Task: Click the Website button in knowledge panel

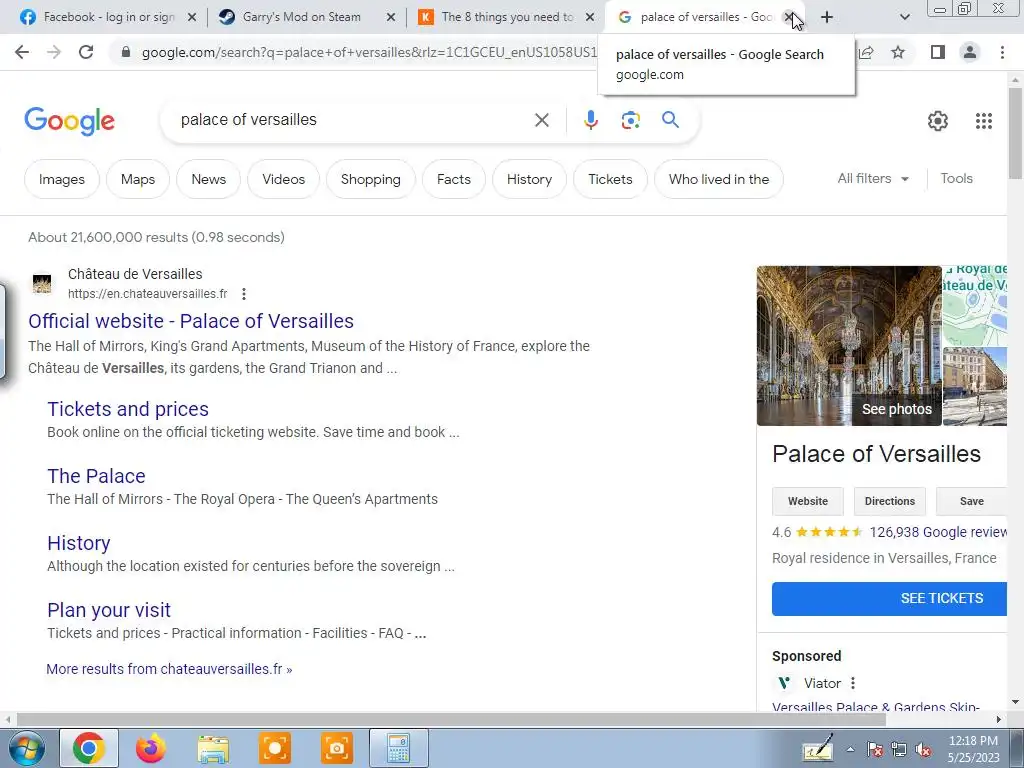Action: (808, 501)
